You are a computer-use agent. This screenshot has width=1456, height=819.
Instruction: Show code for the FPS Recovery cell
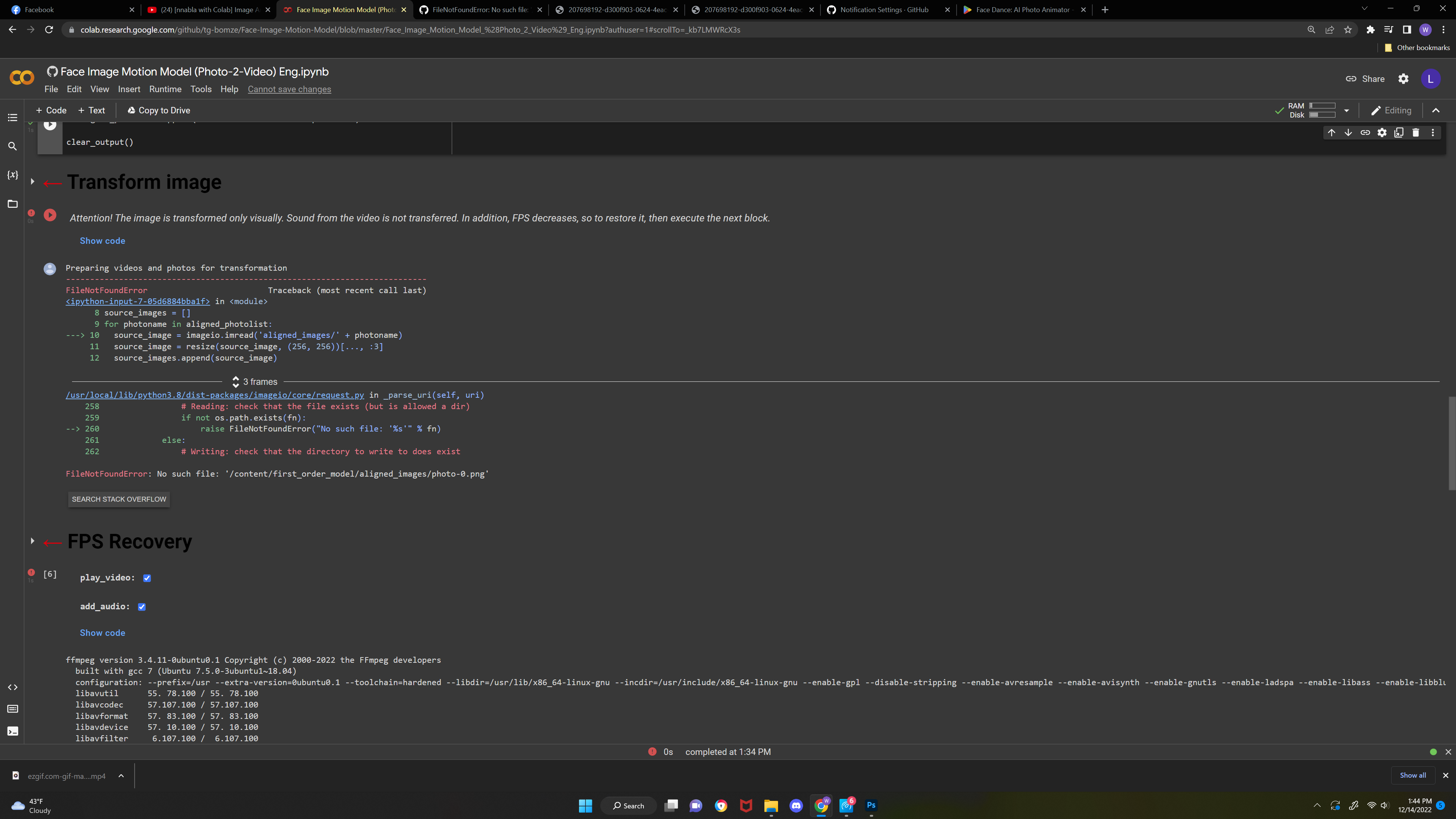[102, 632]
